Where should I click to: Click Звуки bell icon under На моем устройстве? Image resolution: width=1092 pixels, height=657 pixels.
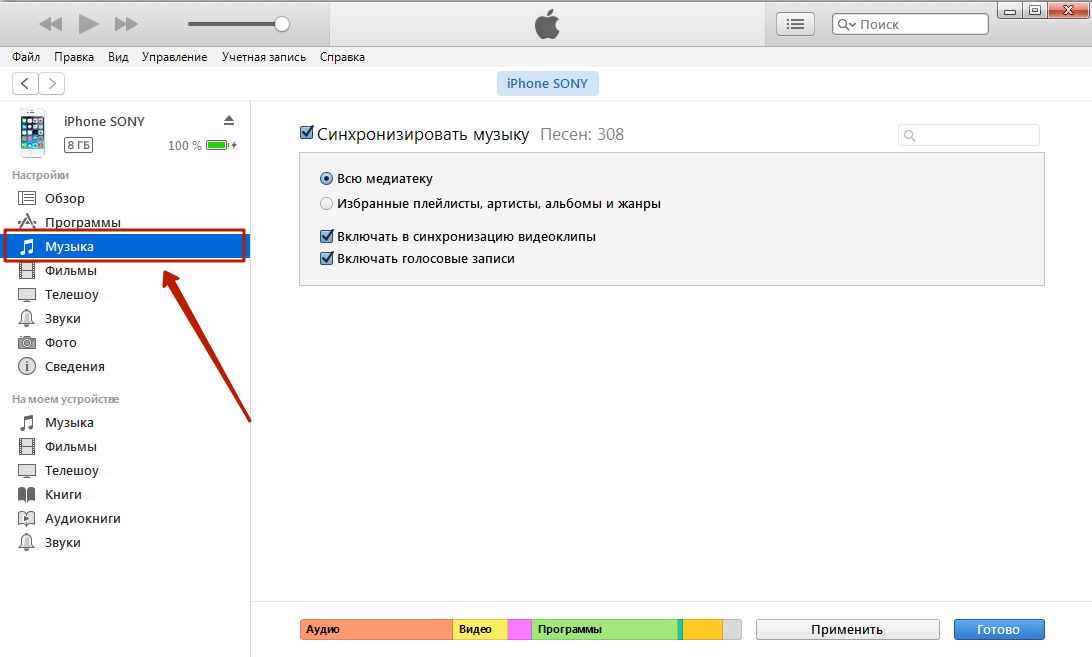tap(26, 542)
